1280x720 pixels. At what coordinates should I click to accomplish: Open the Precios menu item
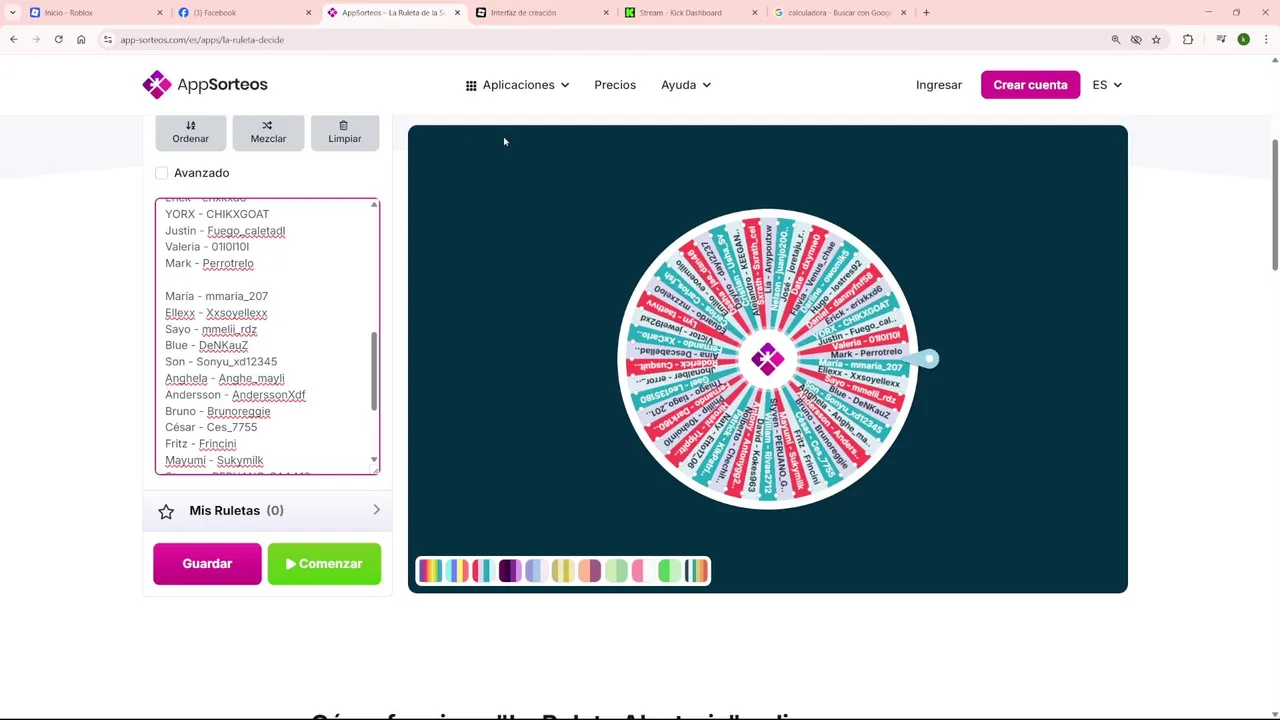[615, 85]
